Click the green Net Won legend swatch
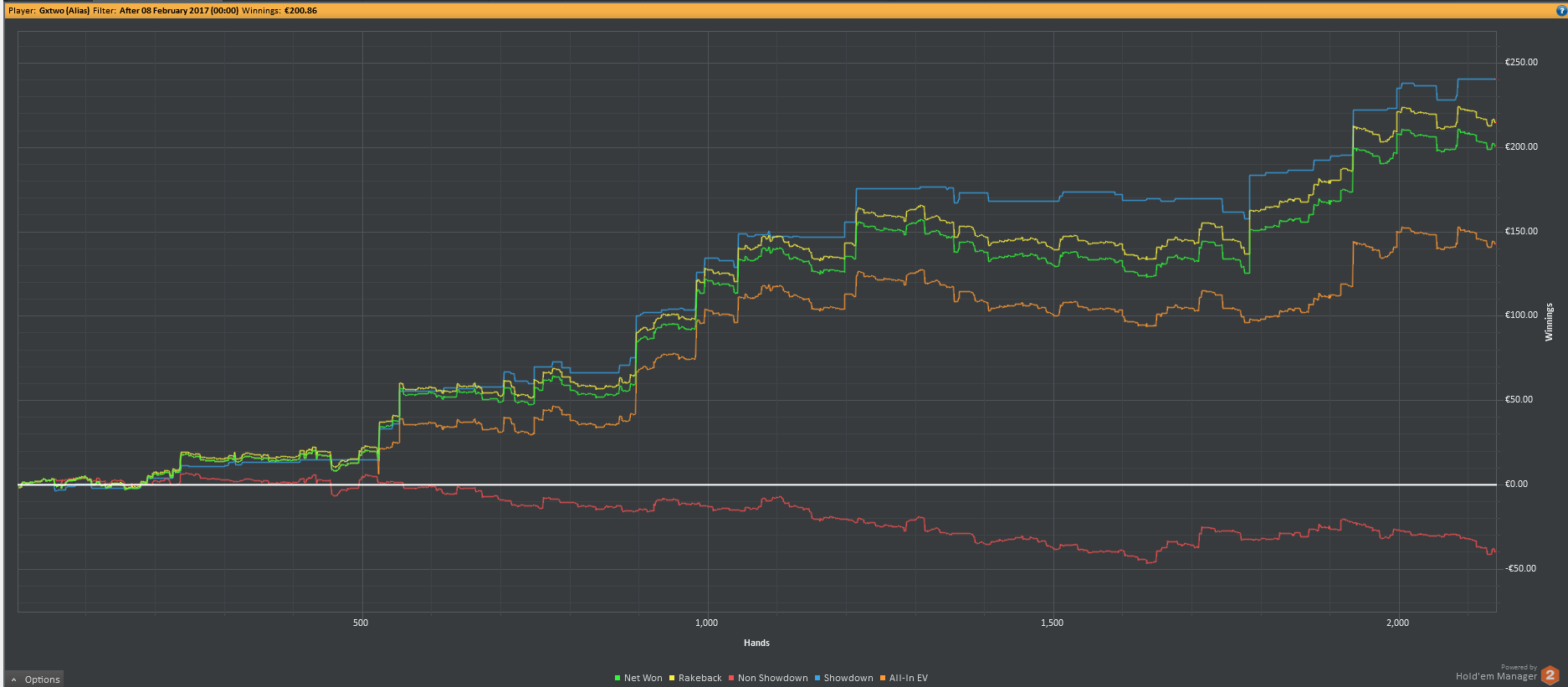Viewport: 1568px width, 687px height. click(x=617, y=678)
